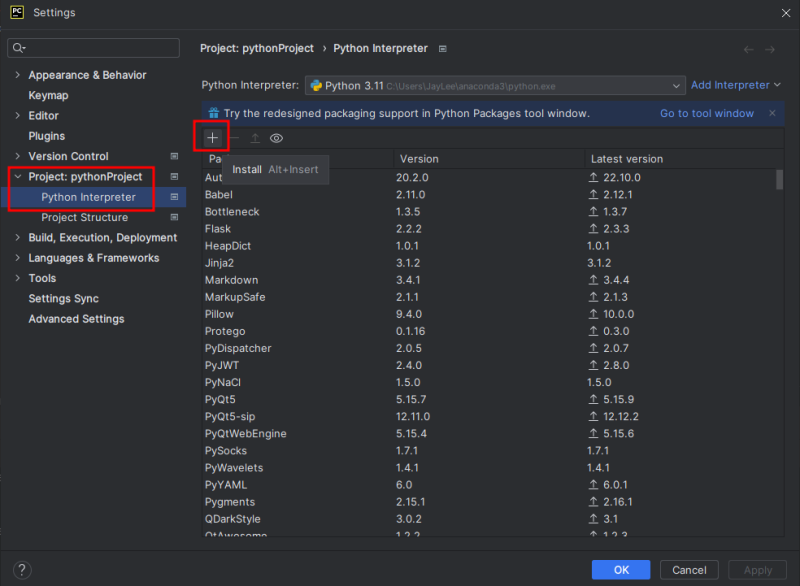
Task: Expand the Add Interpreter dropdown
Action: tap(735, 85)
